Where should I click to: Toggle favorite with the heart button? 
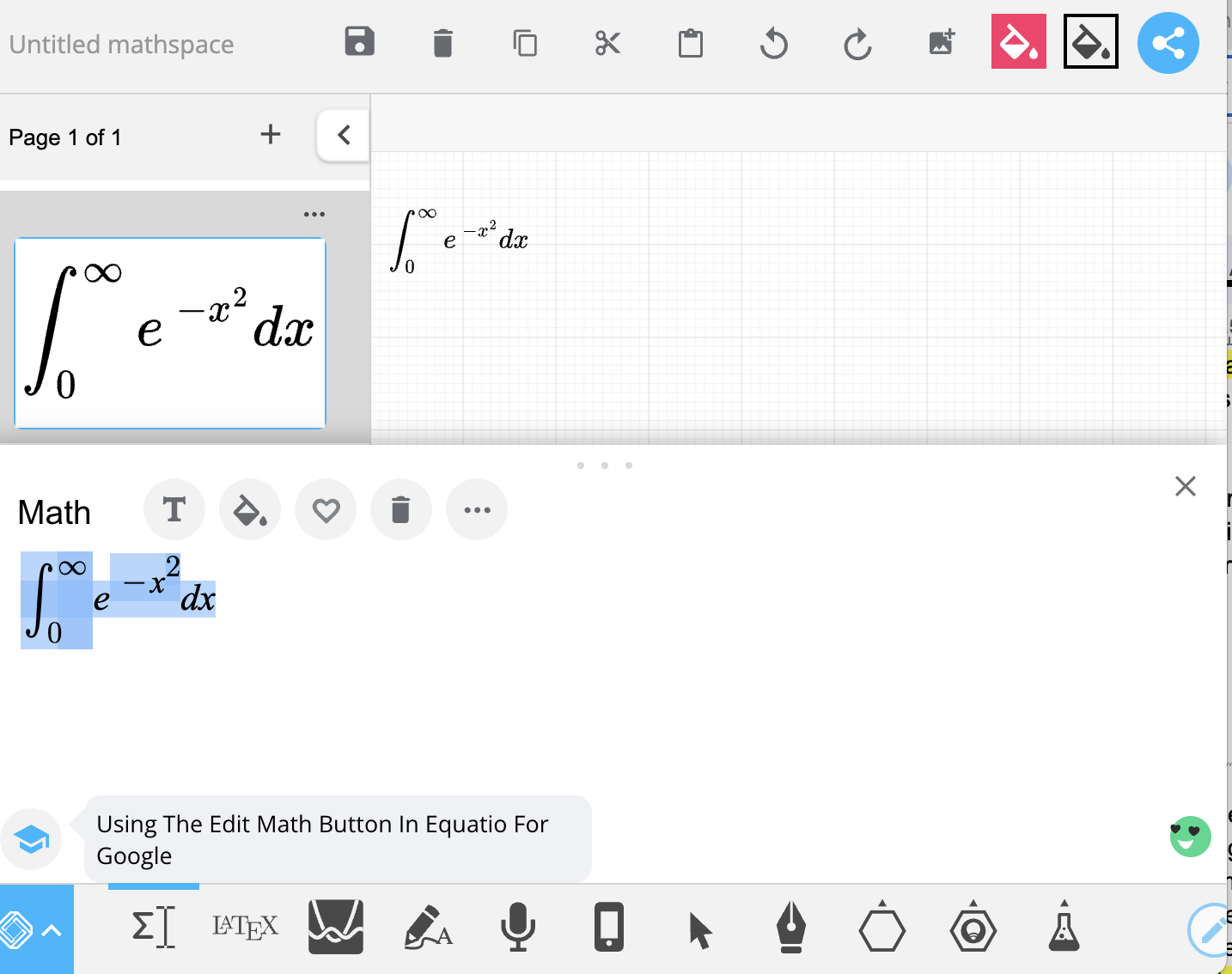326,510
